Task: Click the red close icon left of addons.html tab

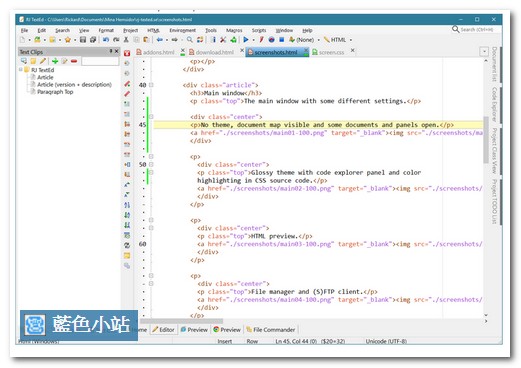Action: (127, 53)
